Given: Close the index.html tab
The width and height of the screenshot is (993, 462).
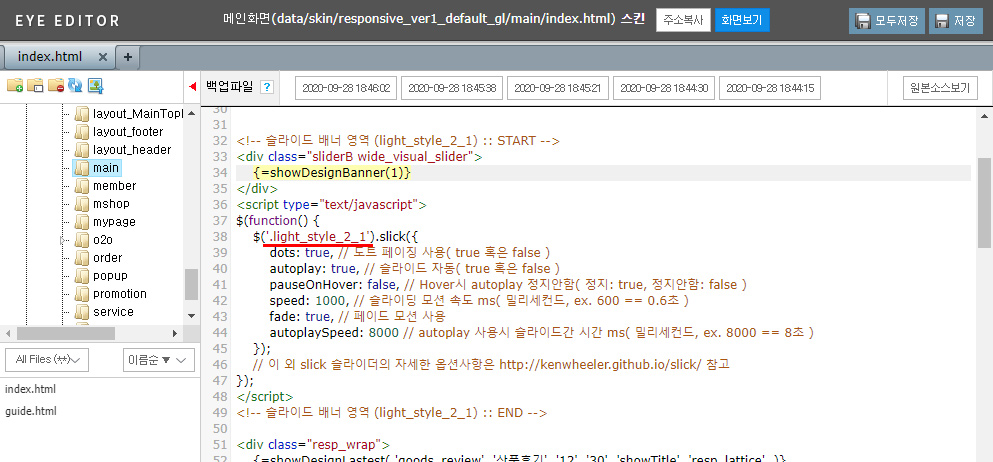Looking at the screenshot, I should tap(103, 57).
